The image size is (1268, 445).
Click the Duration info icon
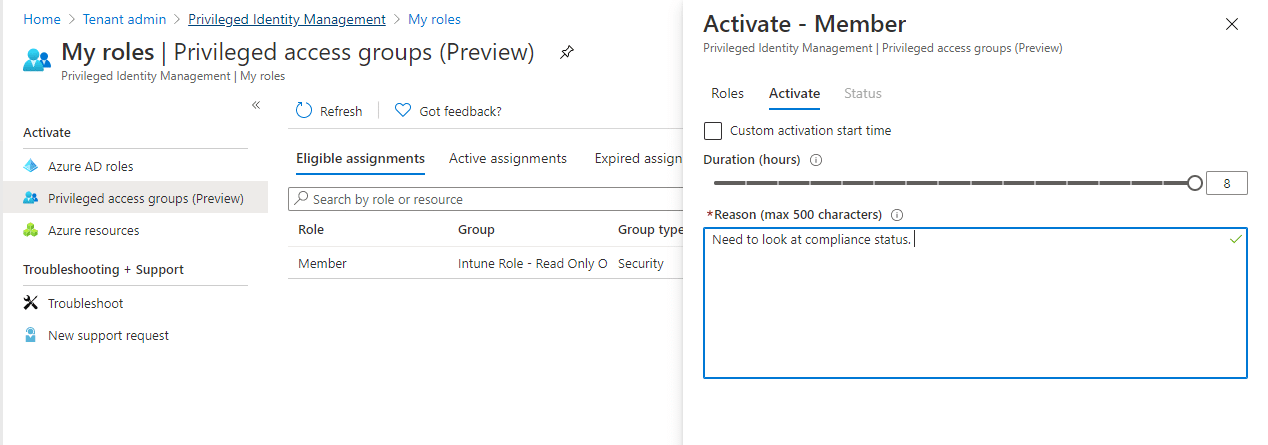[816, 160]
